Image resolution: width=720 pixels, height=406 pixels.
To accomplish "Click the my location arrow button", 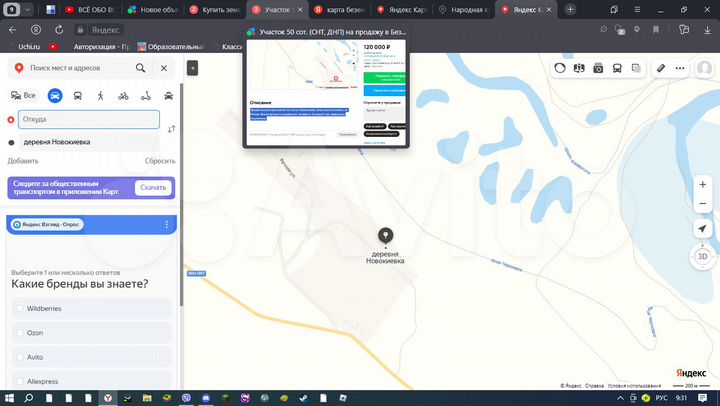I will 702,228.
